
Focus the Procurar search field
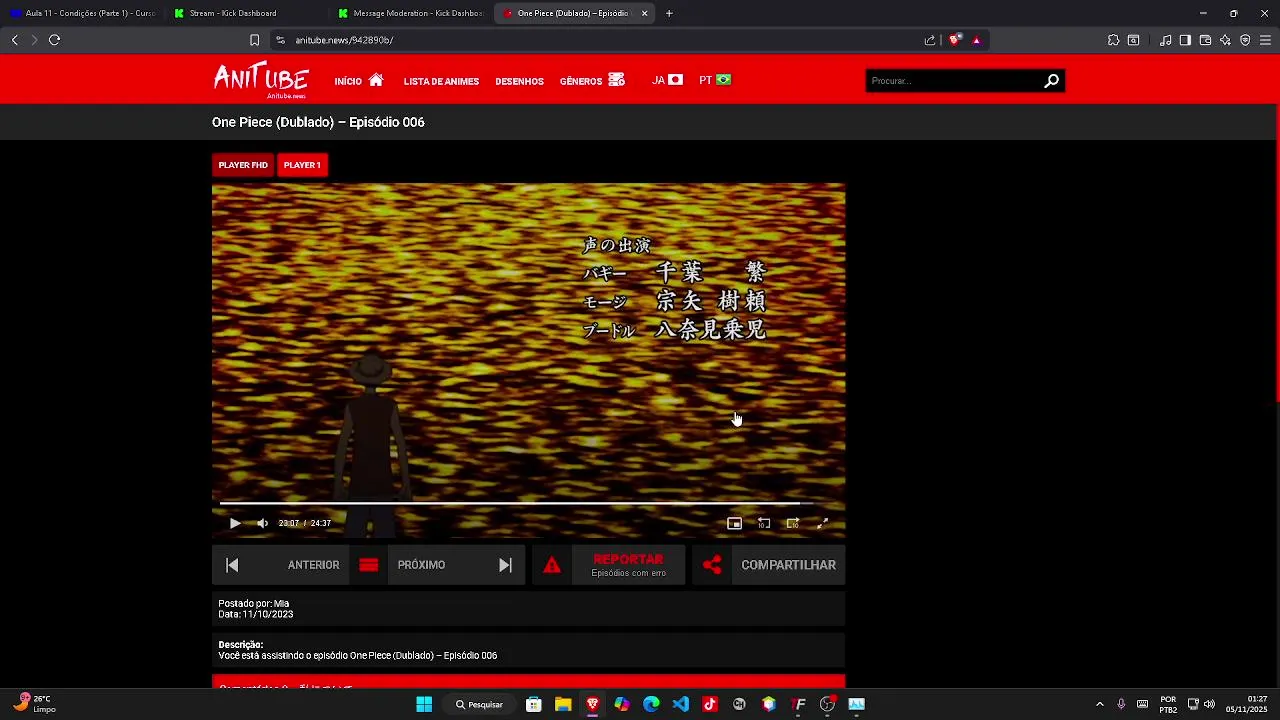pyautogui.click(x=953, y=81)
